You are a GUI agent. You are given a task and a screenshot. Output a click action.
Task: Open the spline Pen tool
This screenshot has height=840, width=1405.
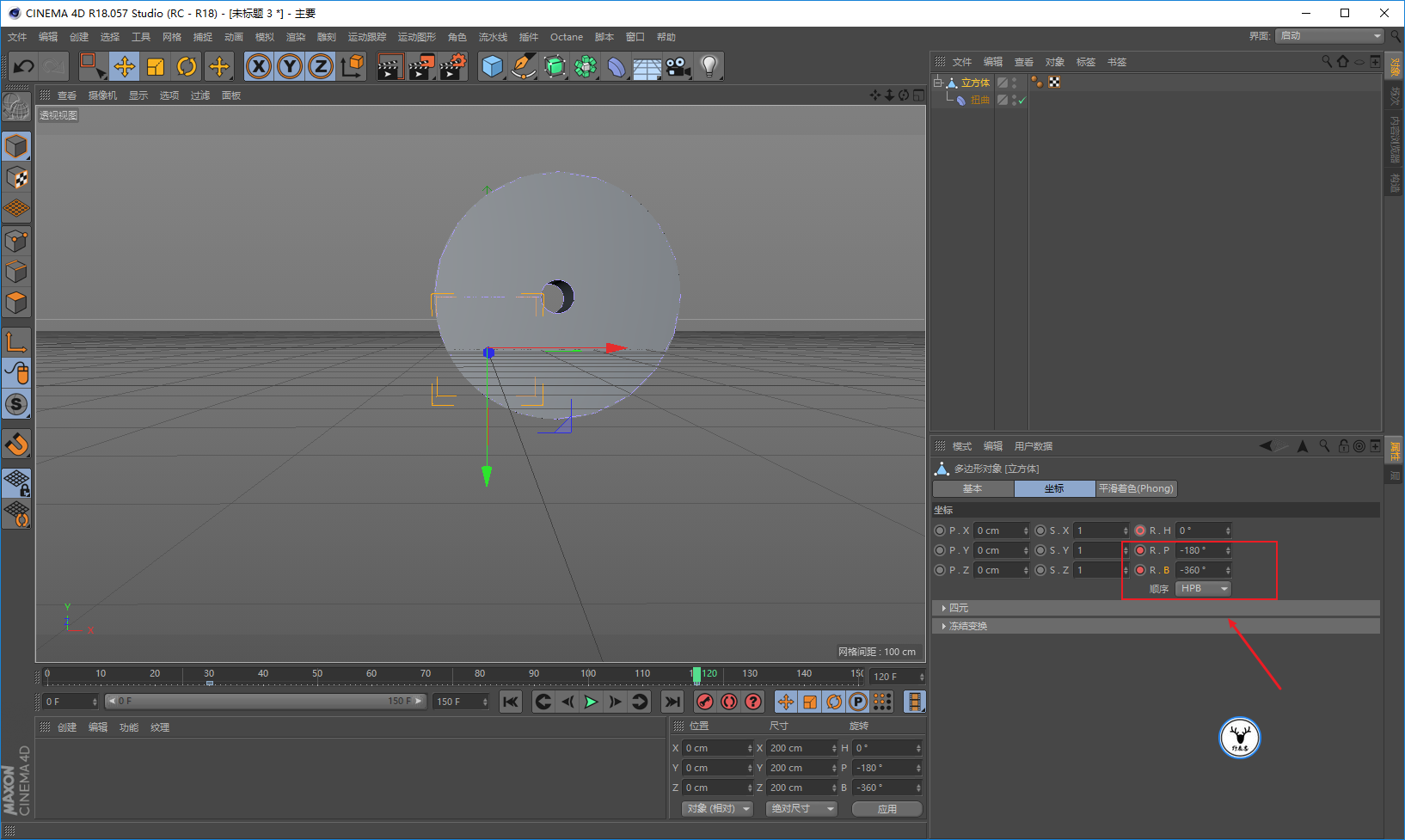[x=524, y=66]
